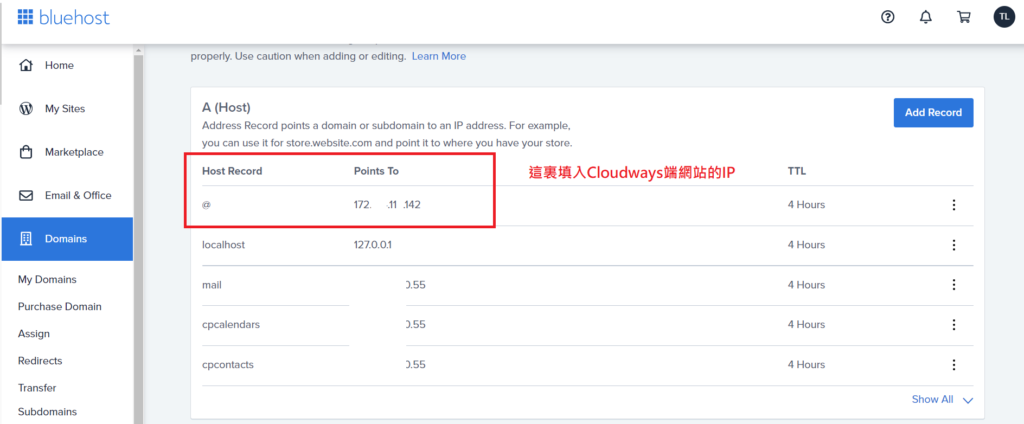
Task: Click the Home icon in sidebar
Action: pyautogui.click(x=27, y=65)
